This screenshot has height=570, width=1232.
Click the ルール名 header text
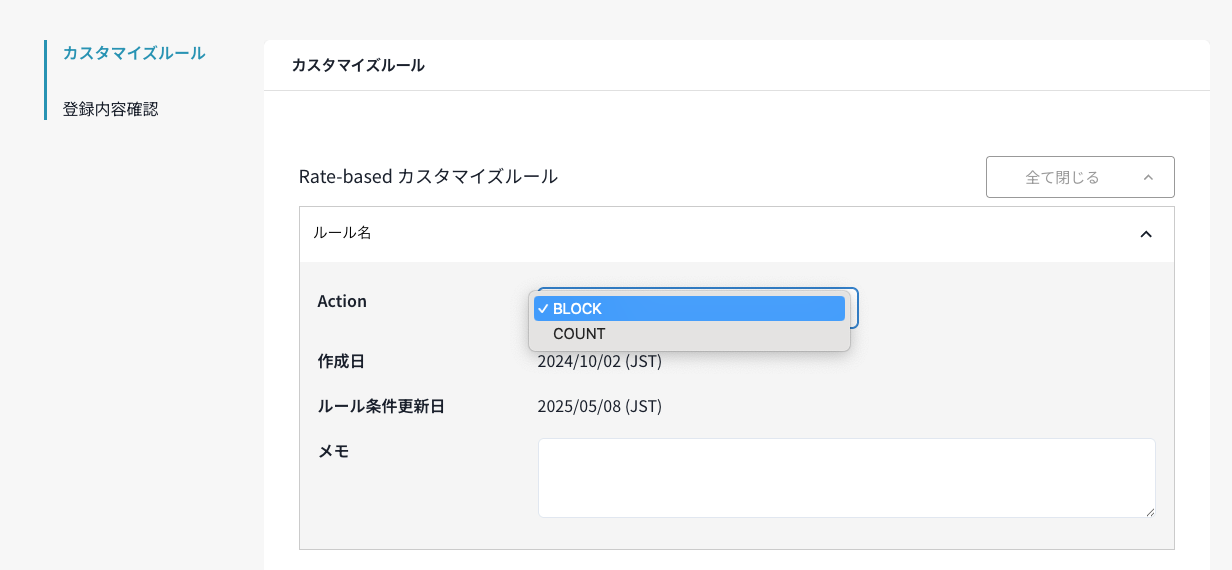(x=342, y=233)
